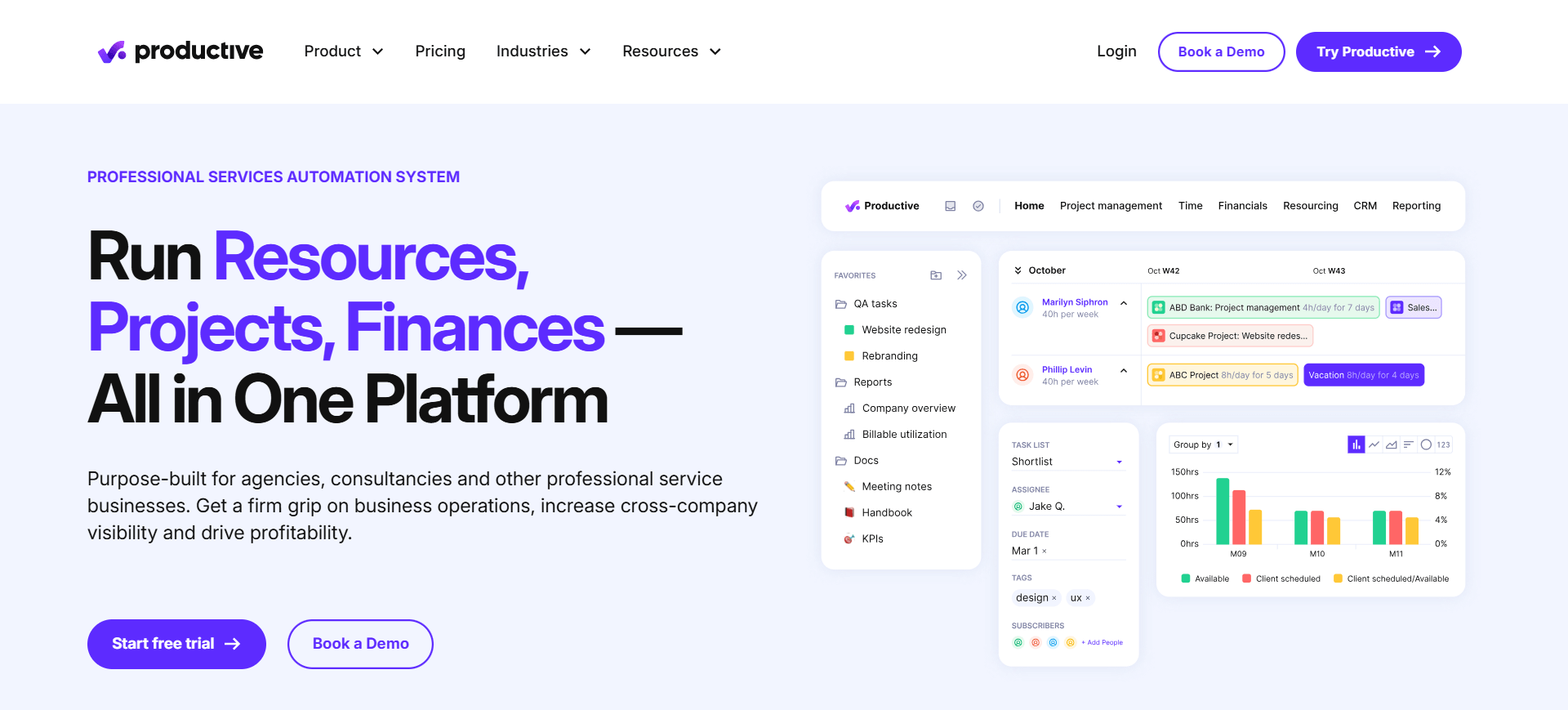Screen dimensions: 1568x710
Task: Click add folder icon next to Favorites
Action: point(936,275)
